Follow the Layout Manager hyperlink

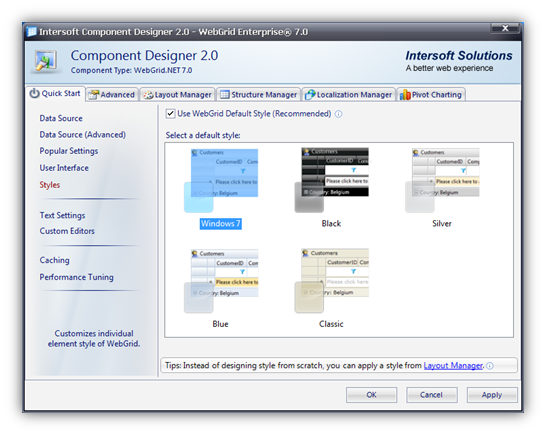point(453,366)
